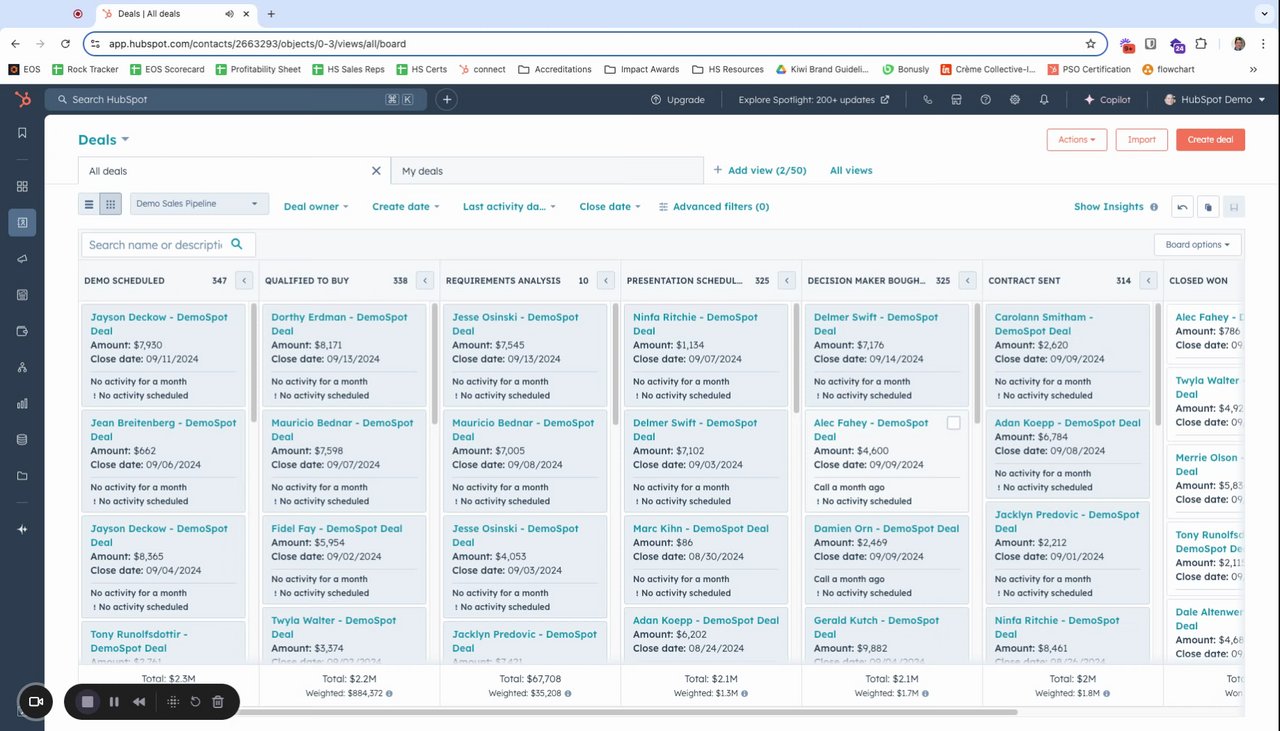Open the All views link
1280x731 pixels.
[x=851, y=171]
